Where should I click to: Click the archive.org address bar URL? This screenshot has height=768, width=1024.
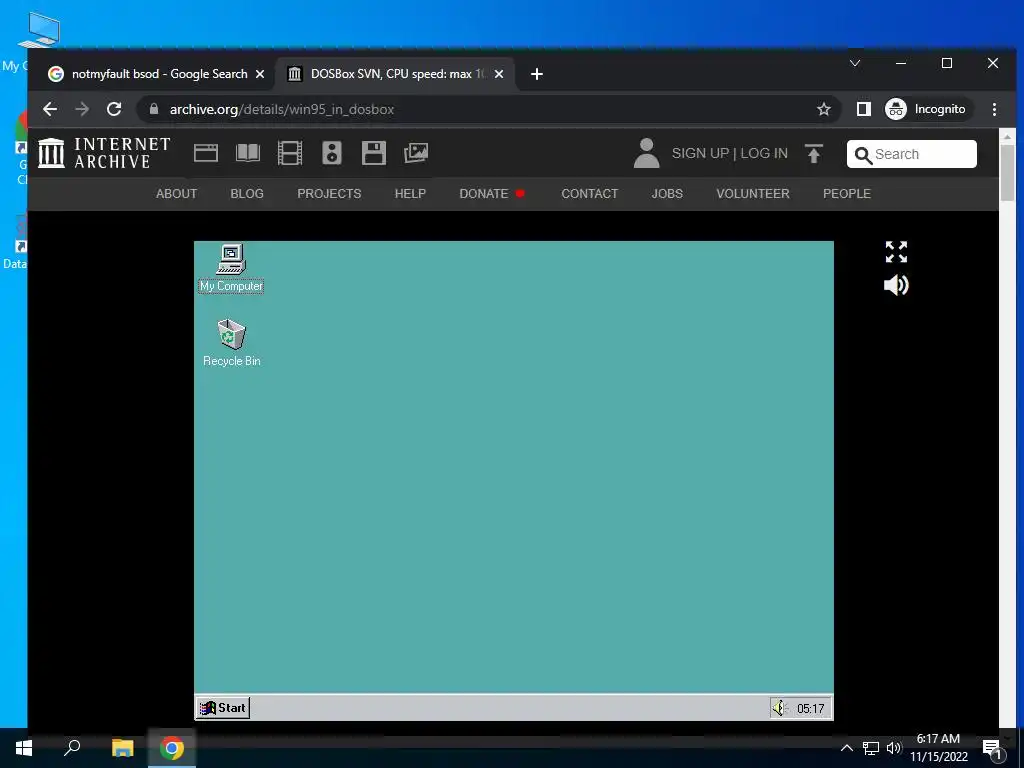pyautogui.click(x=282, y=110)
